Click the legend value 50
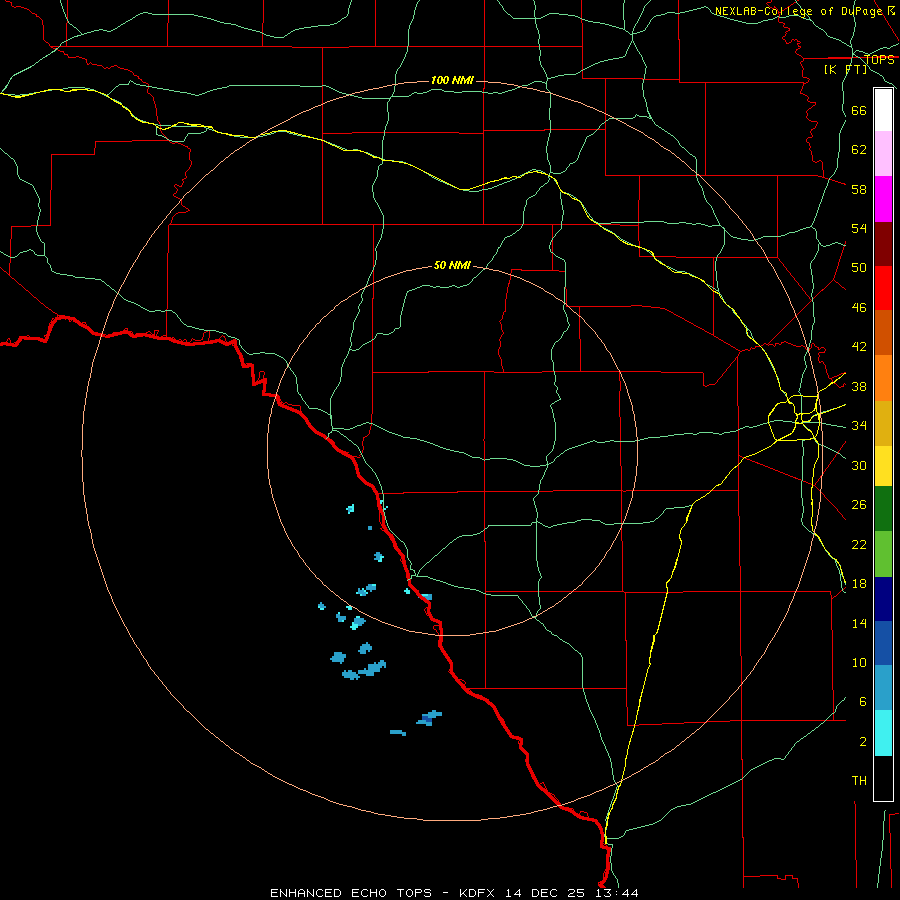 [859, 267]
